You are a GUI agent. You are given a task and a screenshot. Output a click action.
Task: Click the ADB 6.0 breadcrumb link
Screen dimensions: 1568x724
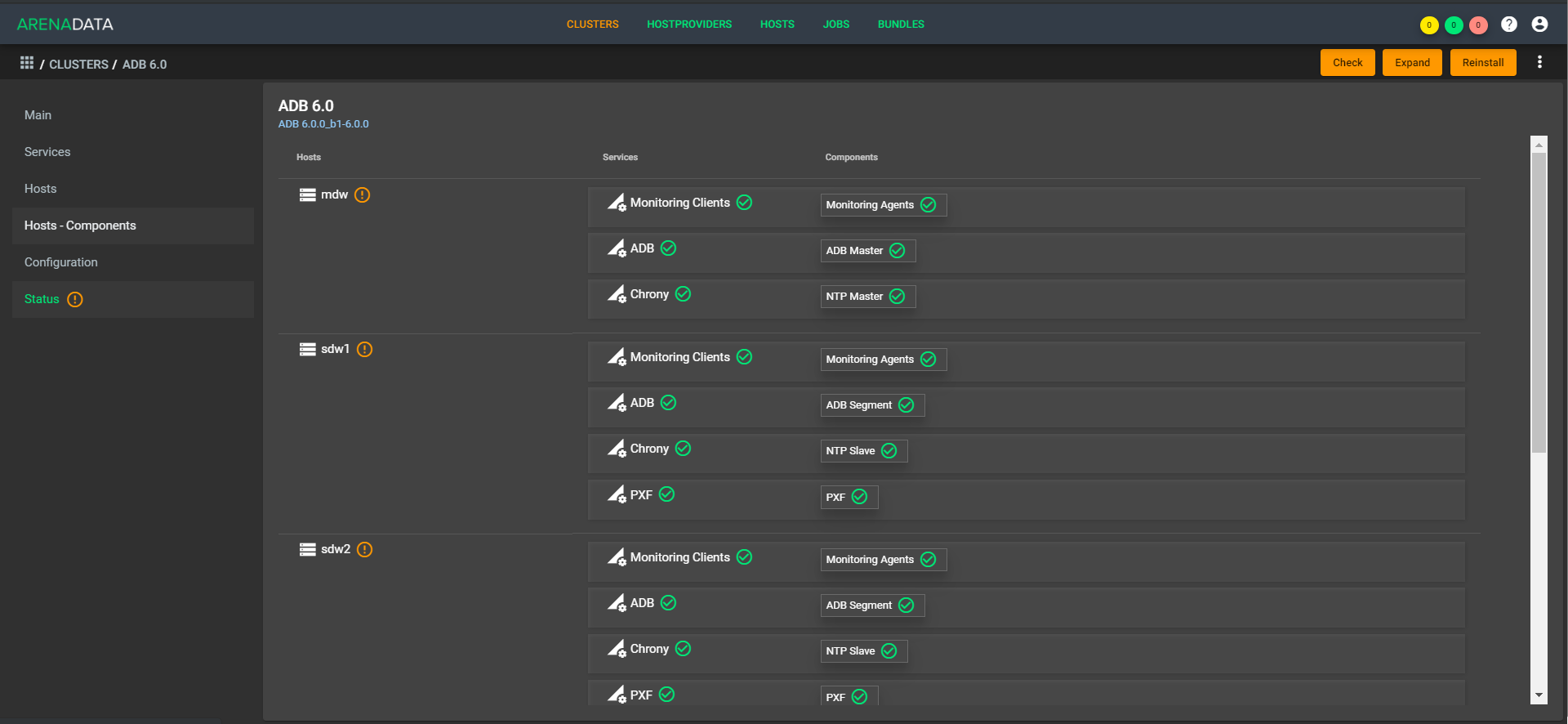click(145, 65)
